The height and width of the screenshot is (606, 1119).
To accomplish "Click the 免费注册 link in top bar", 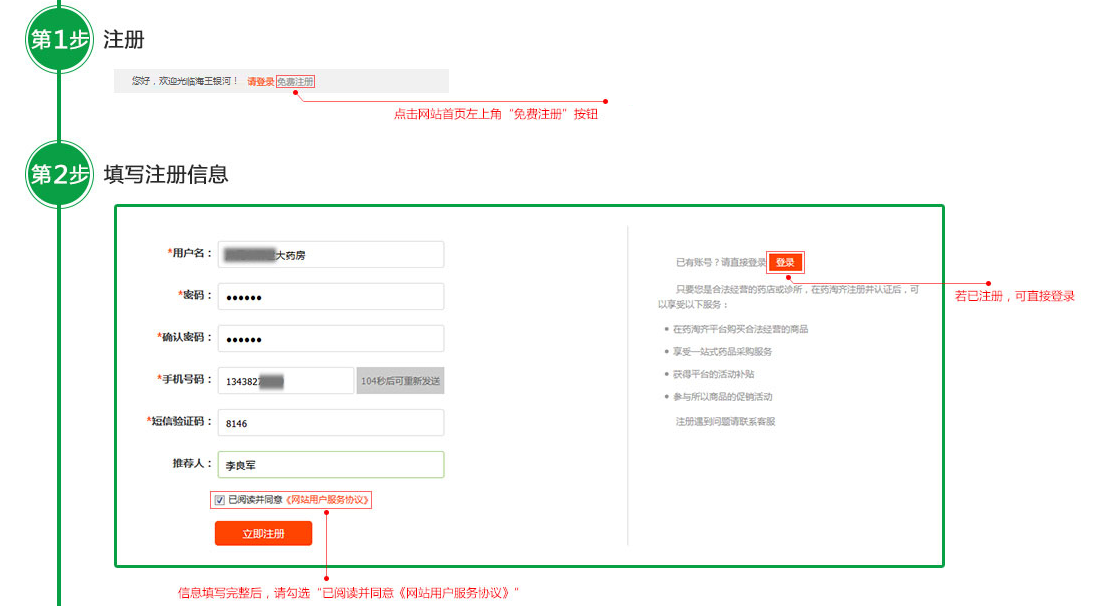I will click(x=301, y=81).
